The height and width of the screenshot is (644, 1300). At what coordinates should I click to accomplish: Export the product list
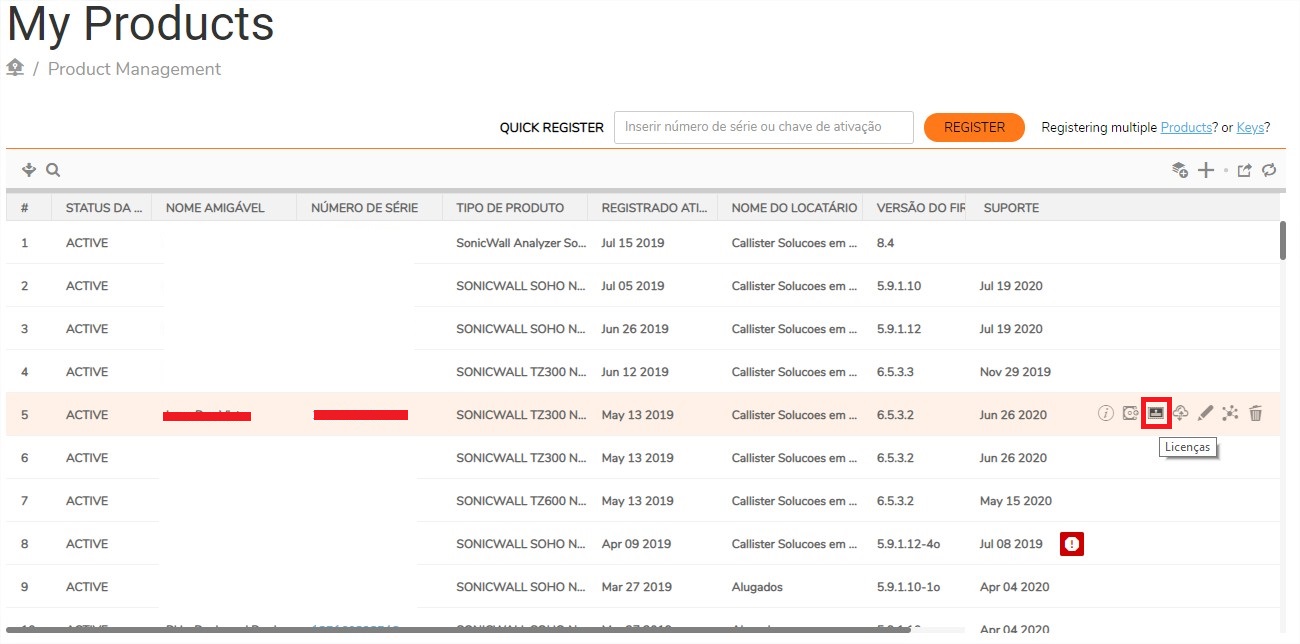tap(1244, 170)
